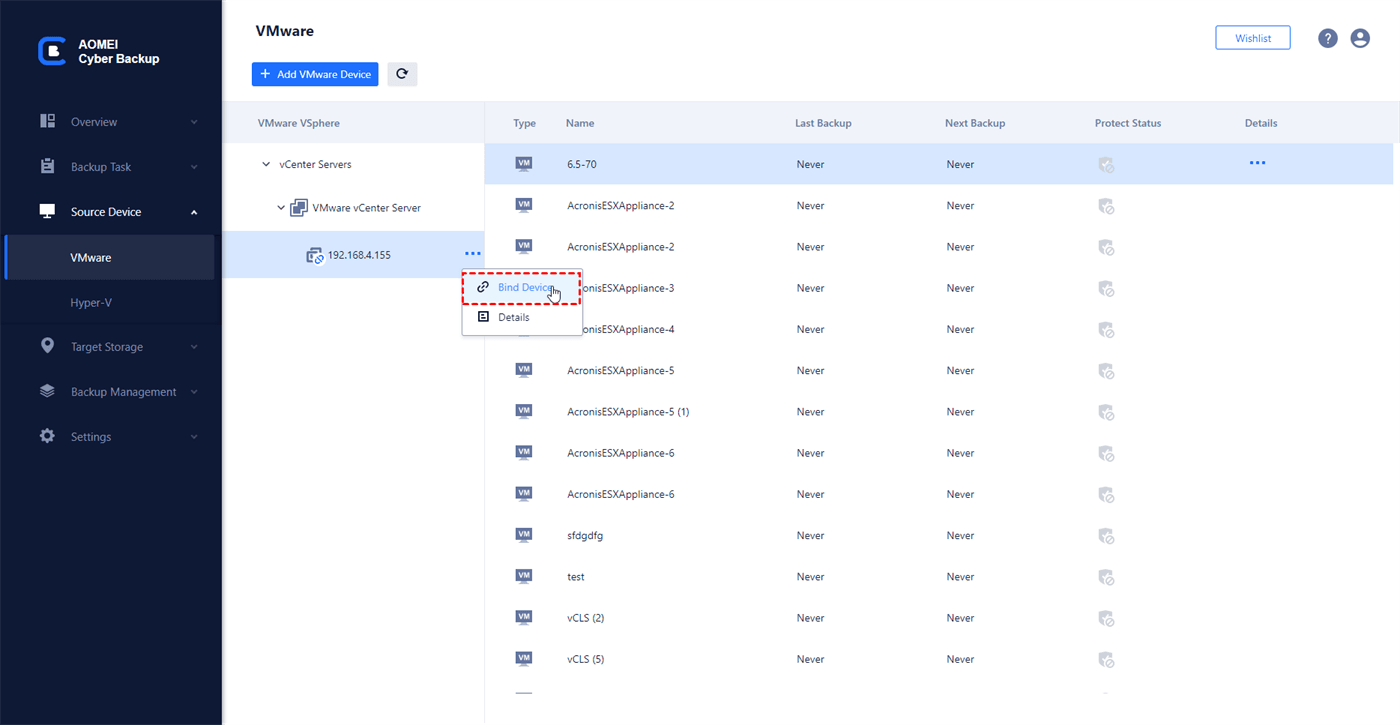This screenshot has height=725, width=1400.
Task: Click the VM type icon for sfdgdfg
Action: point(523,535)
